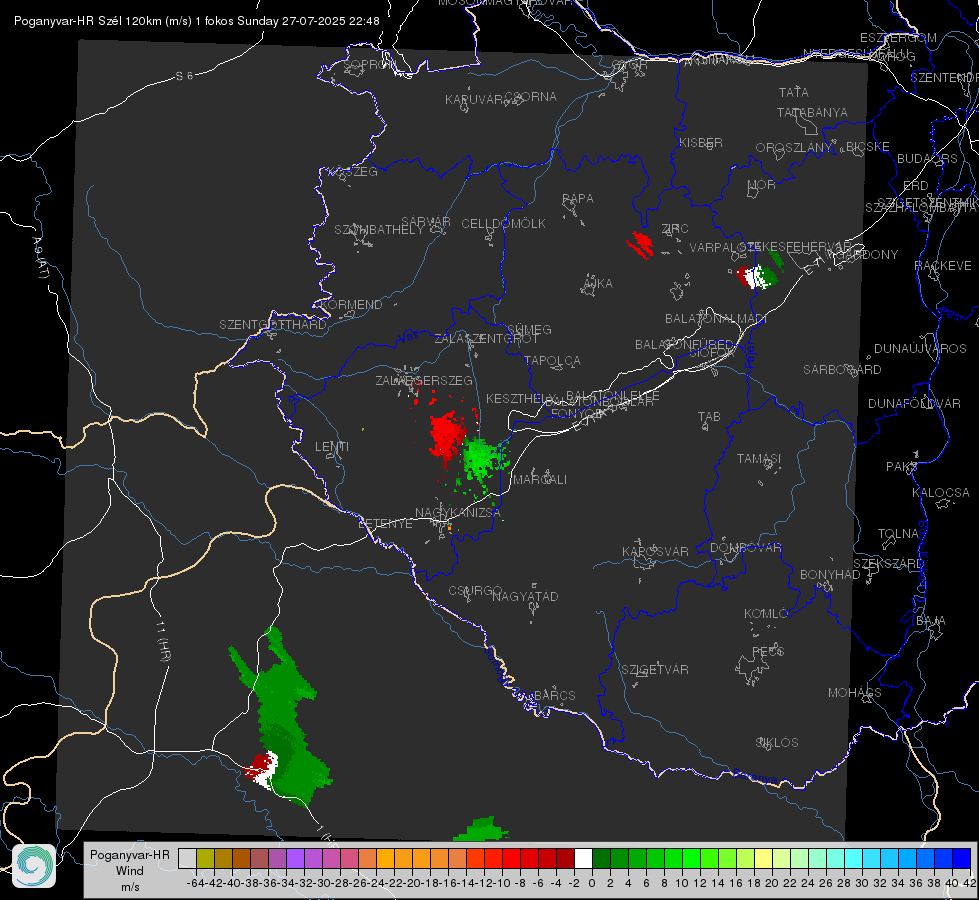979x900 pixels.
Task: Click the swirl logo icon beside the legend
Action: [x=34, y=866]
